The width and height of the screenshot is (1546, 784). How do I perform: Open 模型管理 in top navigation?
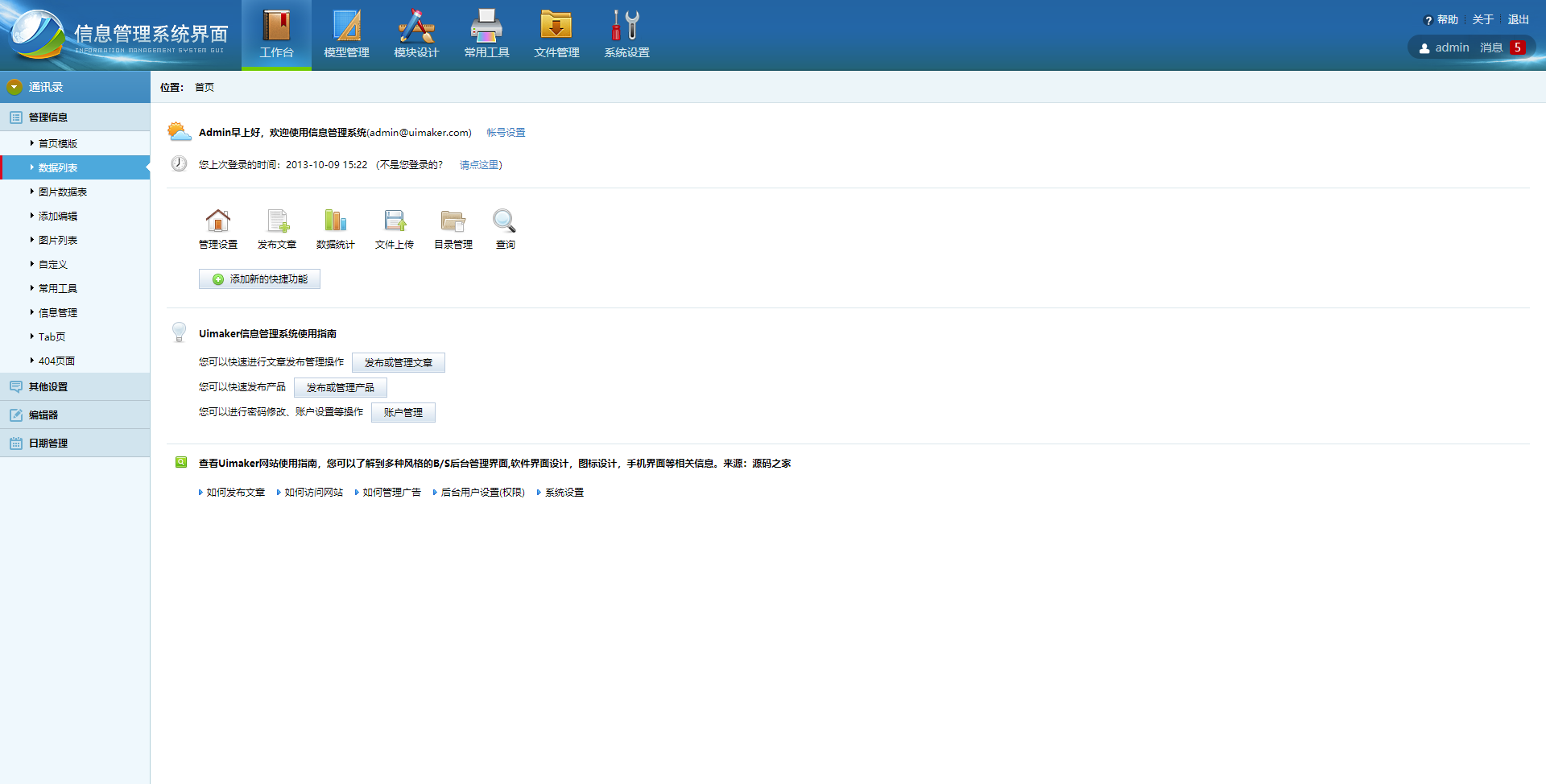[x=346, y=35]
